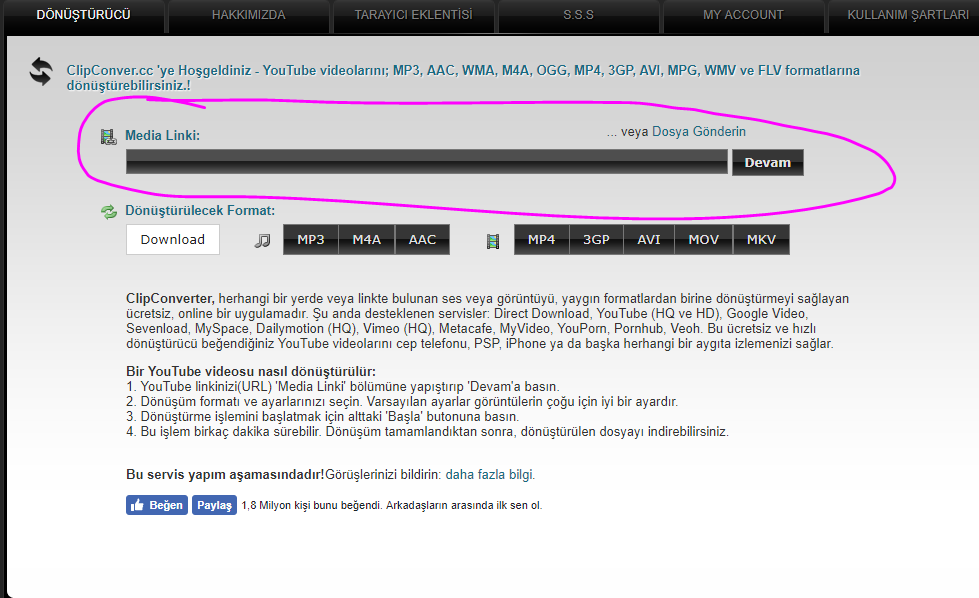The height and width of the screenshot is (598, 979).
Task: Click the Media Linki URL input field
Action: [427, 162]
